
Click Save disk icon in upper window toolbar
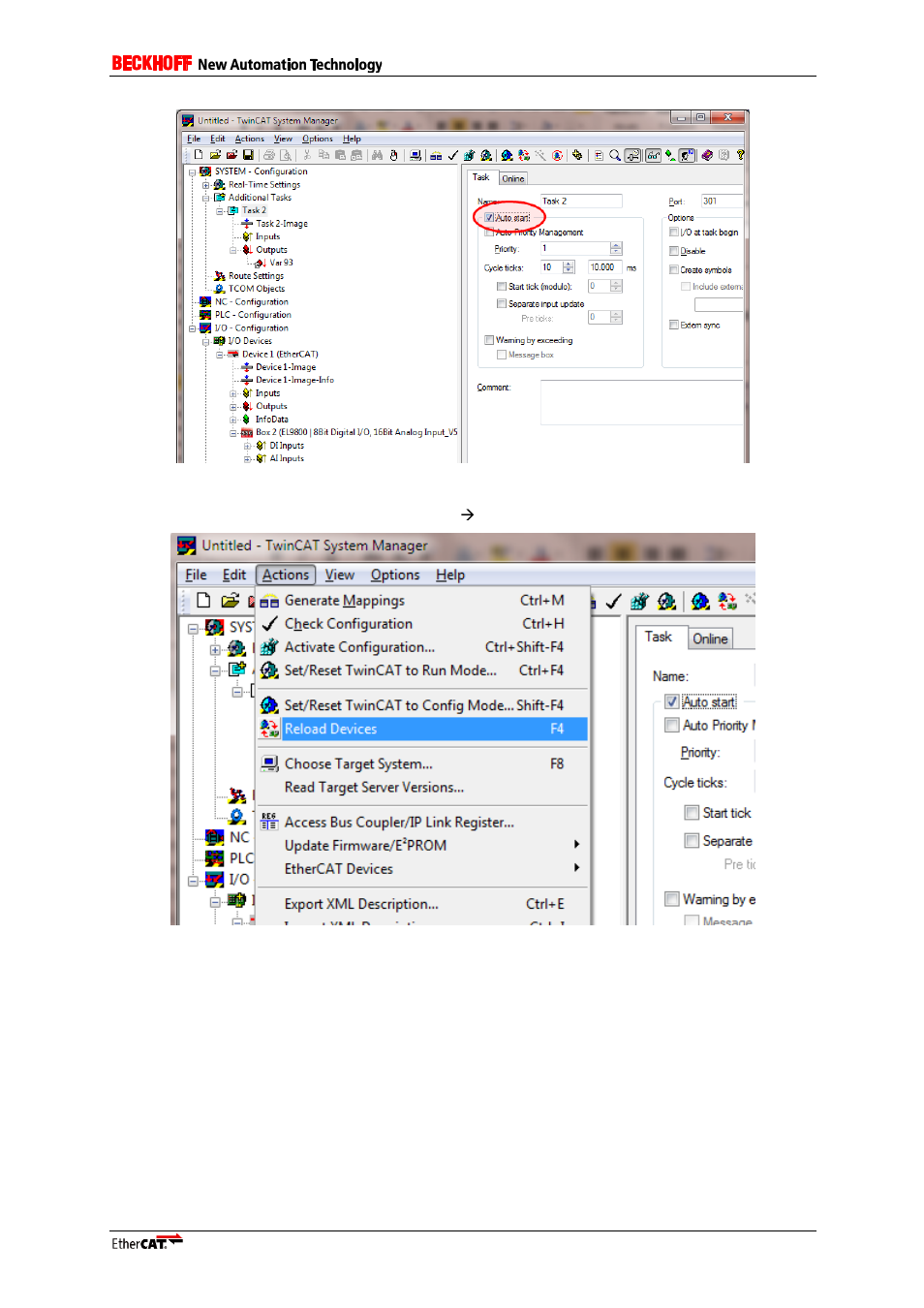pos(248,155)
